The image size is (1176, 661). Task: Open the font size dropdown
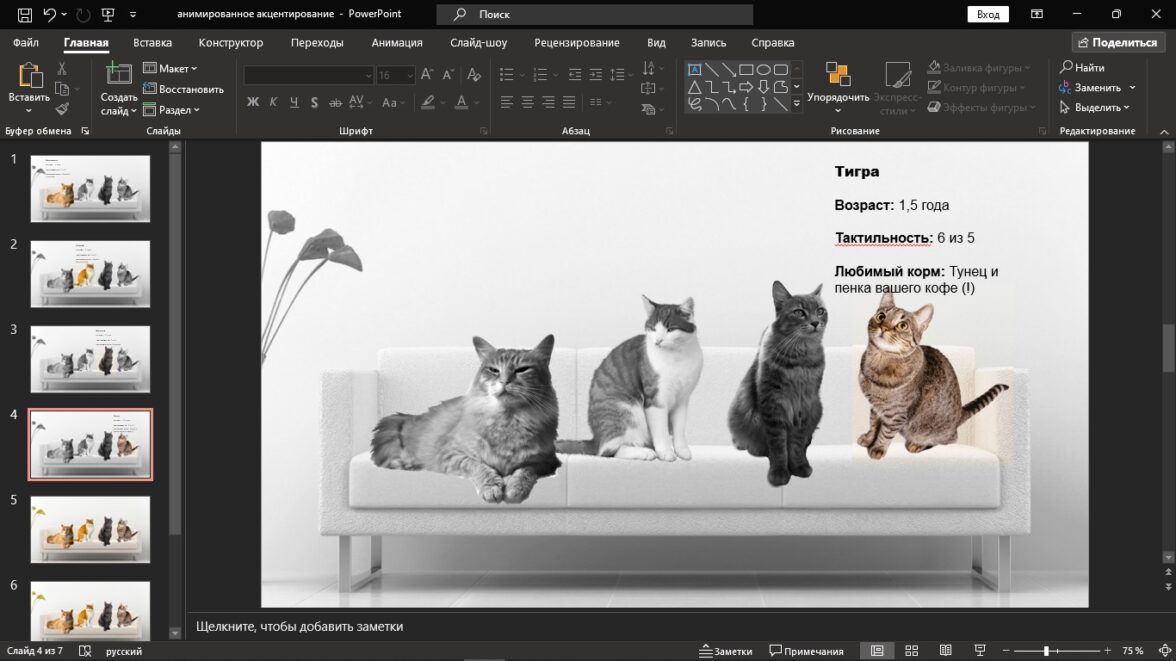point(409,75)
